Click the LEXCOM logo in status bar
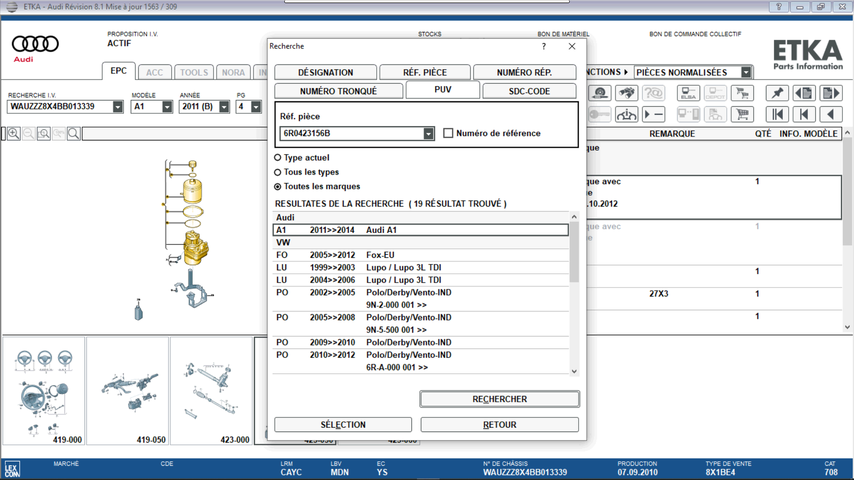 pos(12,469)
